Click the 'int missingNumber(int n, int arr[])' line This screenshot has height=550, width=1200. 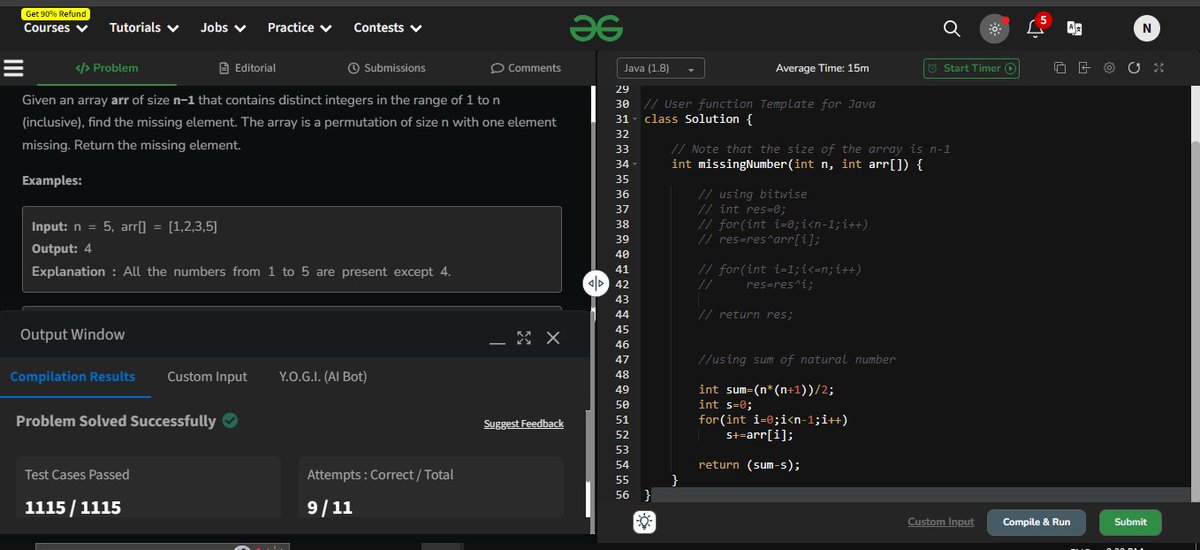(x=796, y=165)
